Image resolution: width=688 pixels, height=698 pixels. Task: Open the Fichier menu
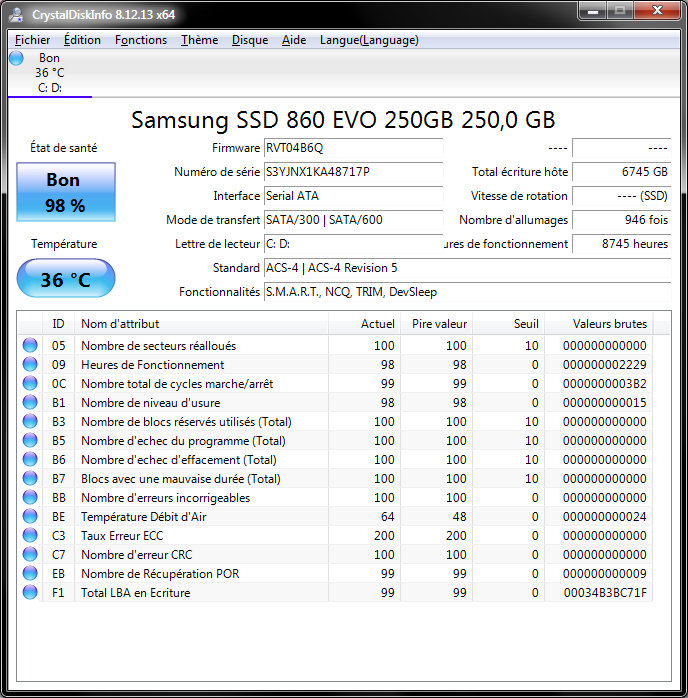[x=33, y=40]
